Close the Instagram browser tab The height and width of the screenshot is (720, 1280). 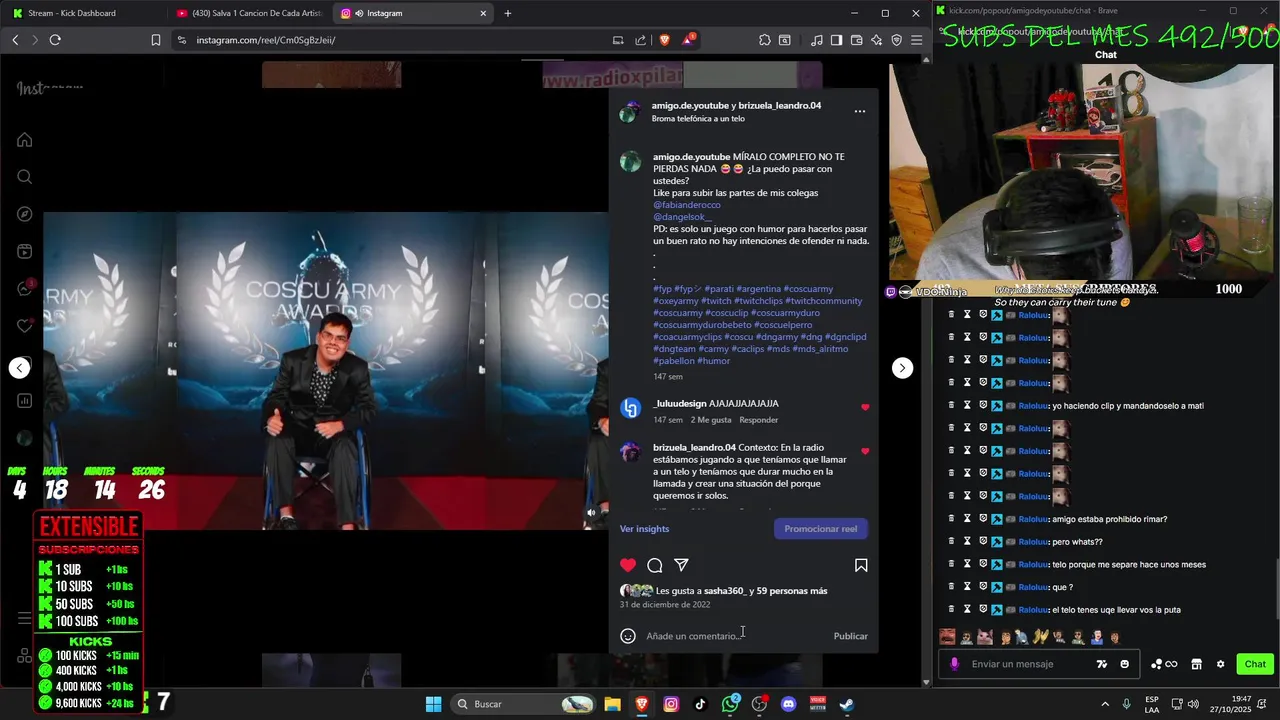tap(483, 13)
